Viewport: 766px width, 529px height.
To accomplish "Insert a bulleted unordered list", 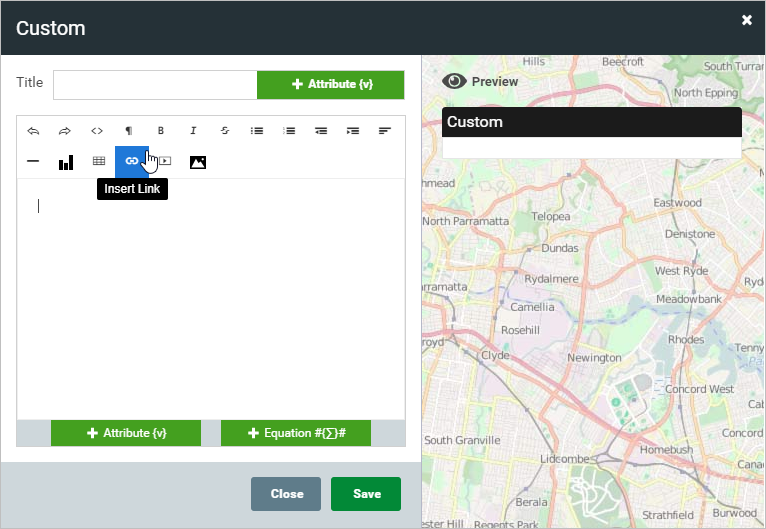I will click(257, 131).
